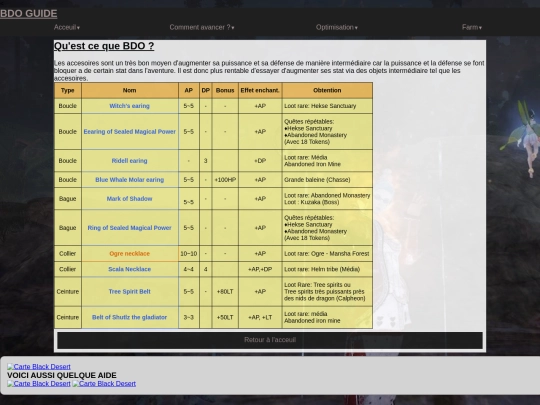Click Loot rare: Helm tribe (Média) cell
Viewport: 540px width, 405px height.
pos(327,269)
